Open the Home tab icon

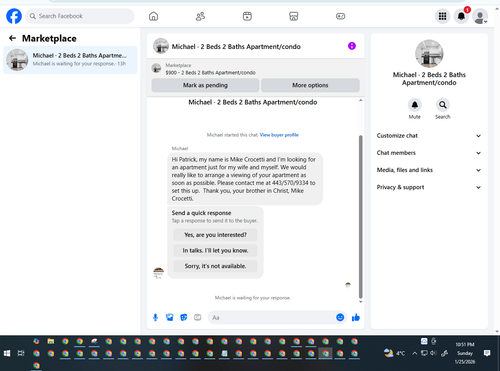153,16
